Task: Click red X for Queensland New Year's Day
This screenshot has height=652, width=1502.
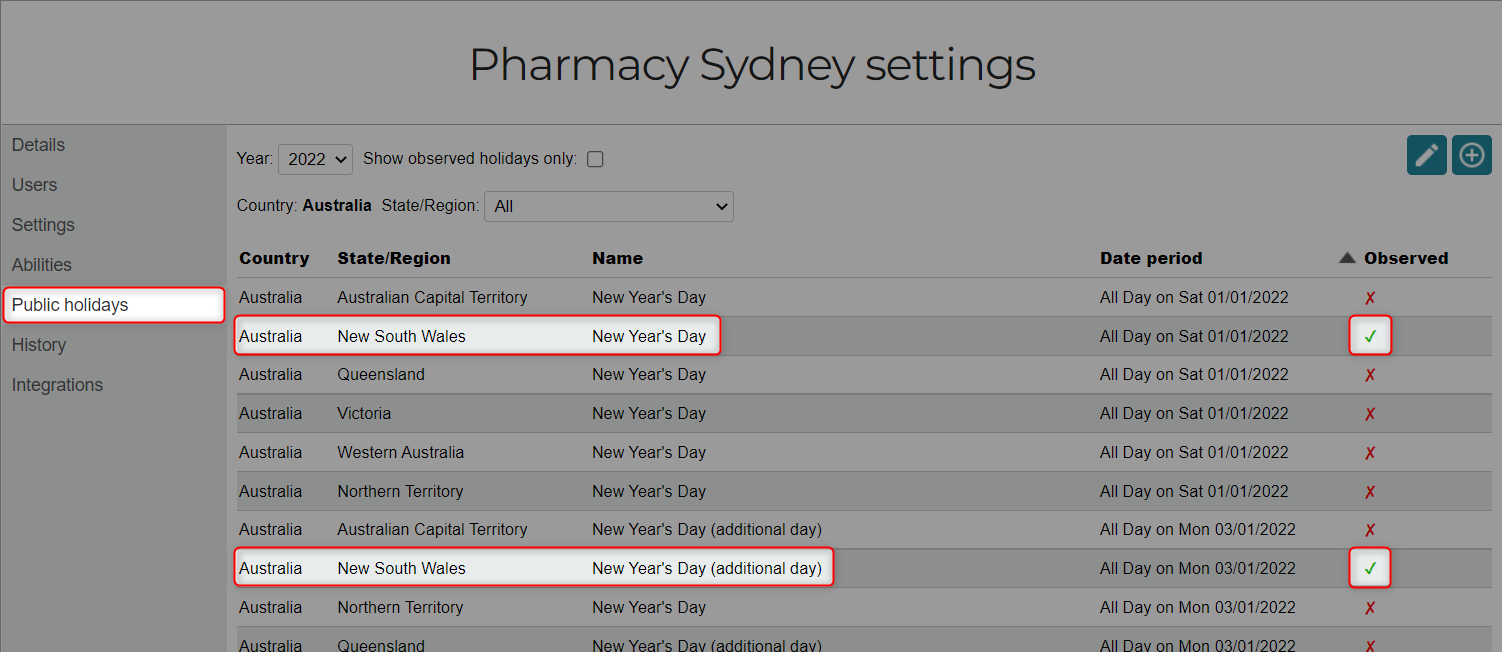Action: 1370,375
